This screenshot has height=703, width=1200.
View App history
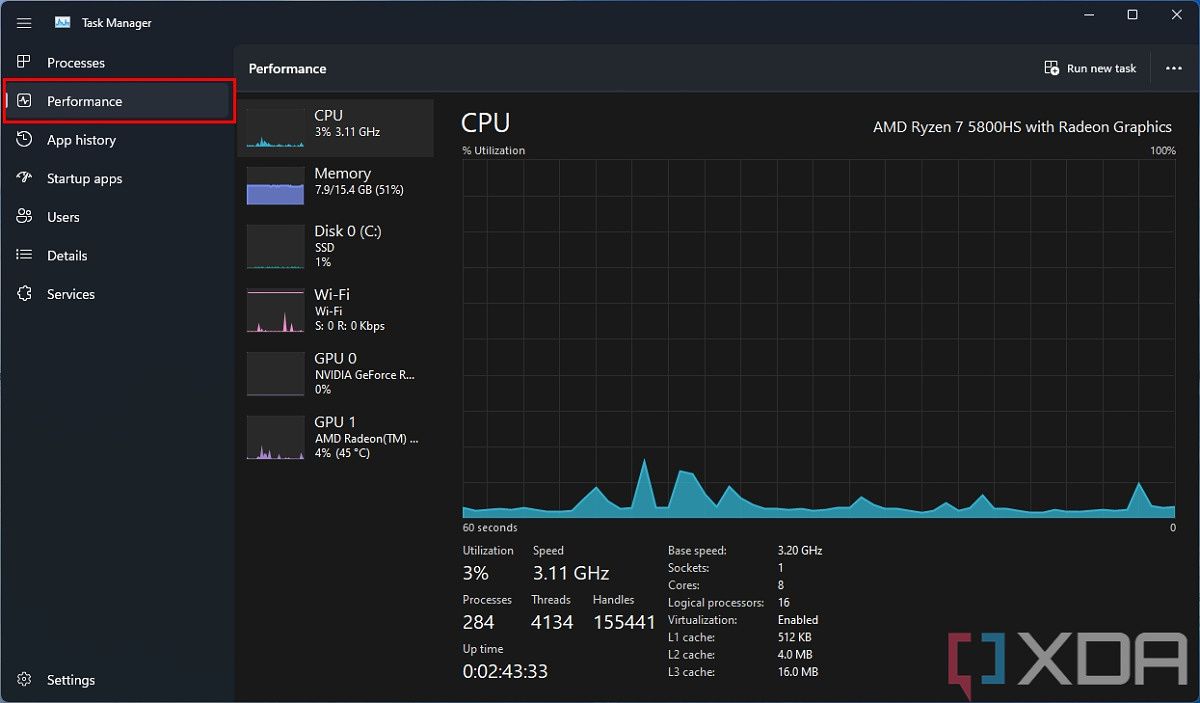pos(81,139)
